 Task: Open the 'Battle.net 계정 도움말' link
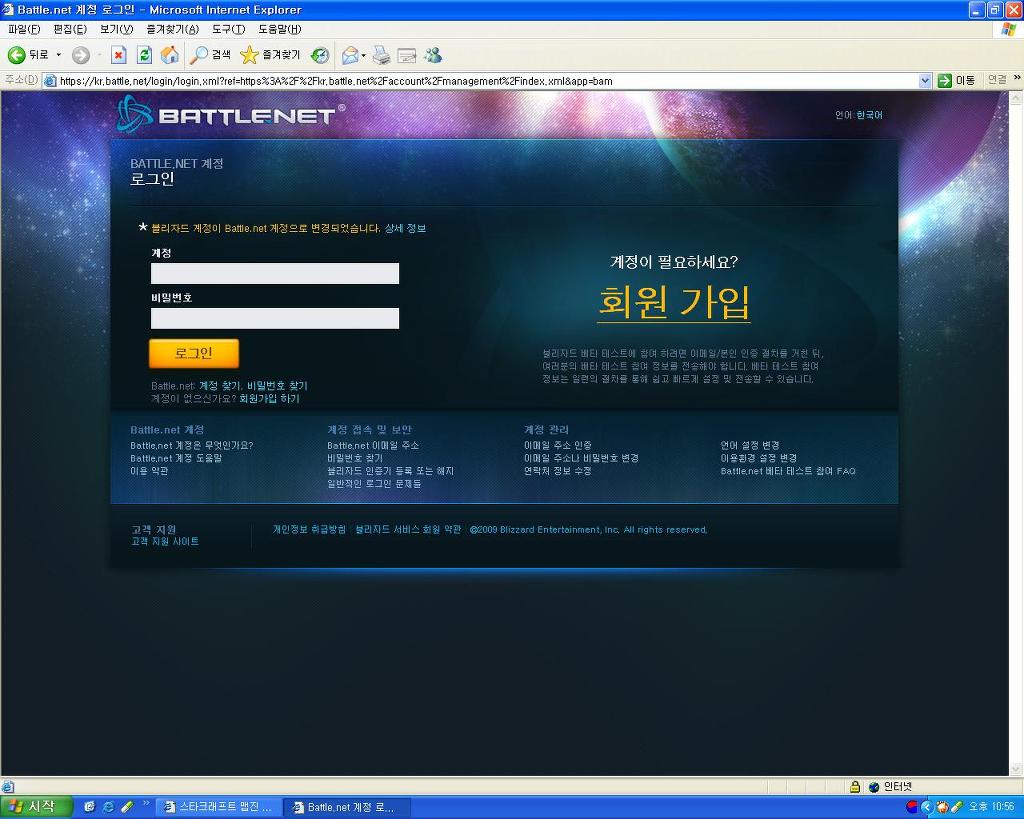coord(176,458)
